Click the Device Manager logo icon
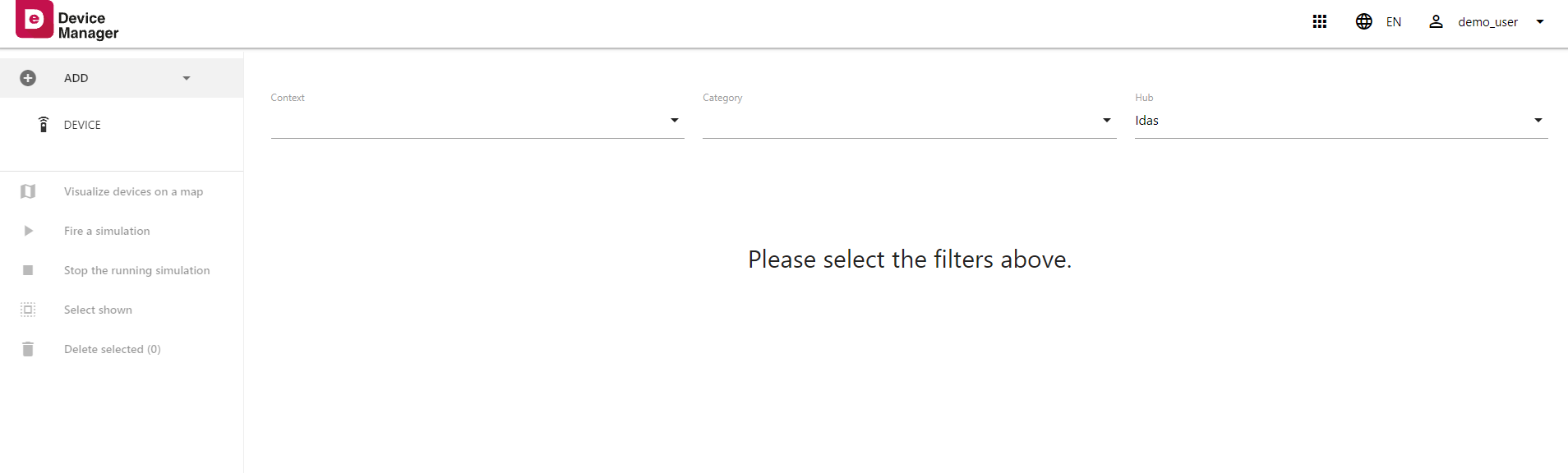 pyautogui.click(x=35, y=20)
